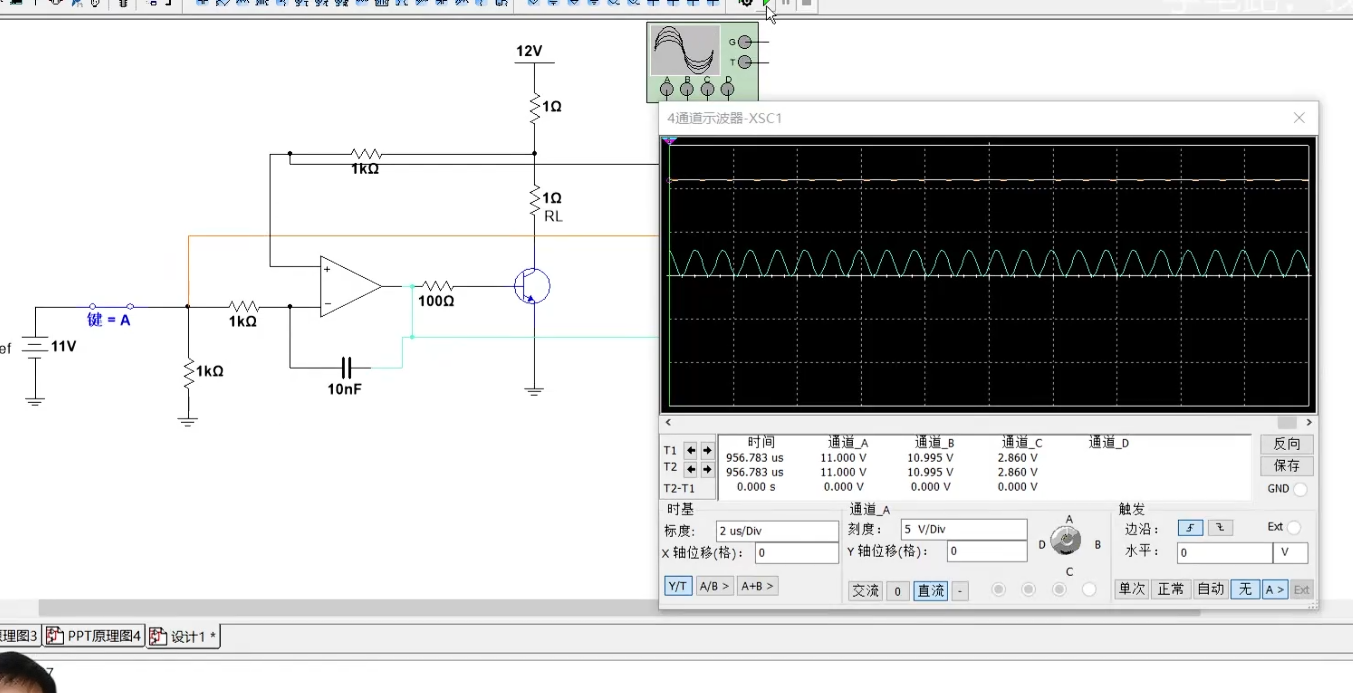Click the channel selector rotary knob
Image resolution: width=1353 pixels, height=693 pixels.
[x=1067, y=542]
